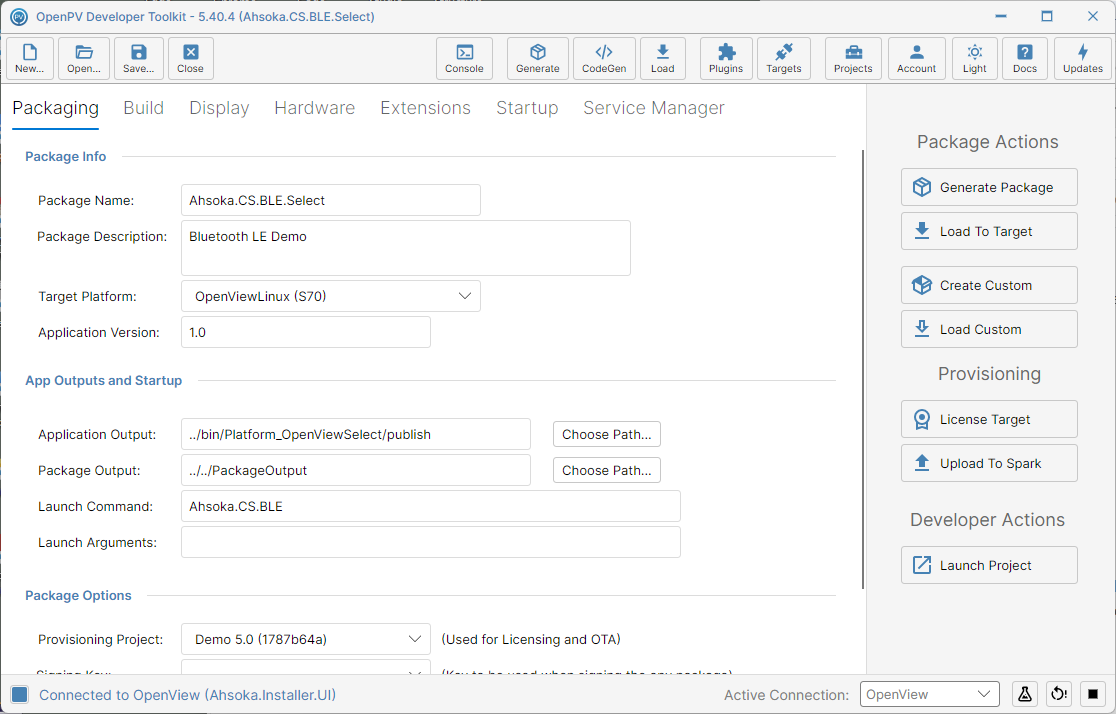The height and width of the screenshot is (714, 1116).
Task: Click the refresh icon in status bar
Action: pyautogui.click(x=1059, y=694)
